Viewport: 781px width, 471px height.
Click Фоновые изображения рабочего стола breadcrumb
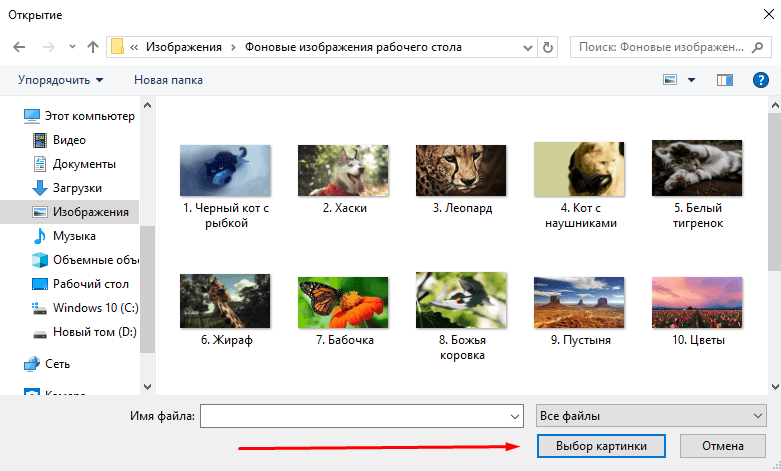tap(353, 47)
